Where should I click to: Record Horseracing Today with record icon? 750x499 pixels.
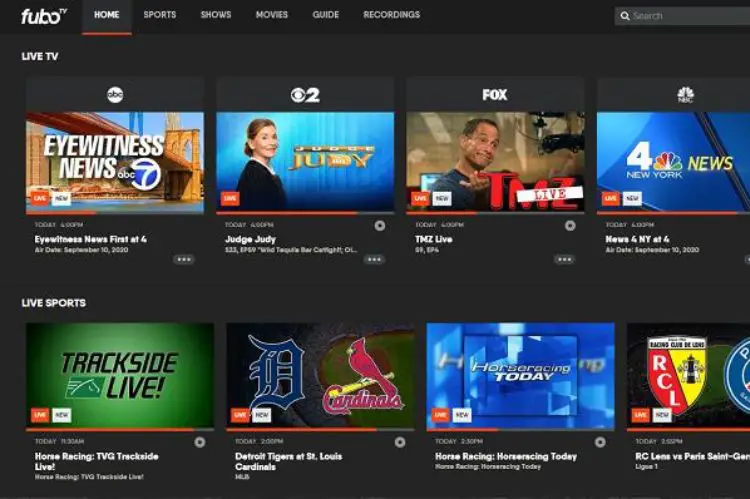(600, 442)
